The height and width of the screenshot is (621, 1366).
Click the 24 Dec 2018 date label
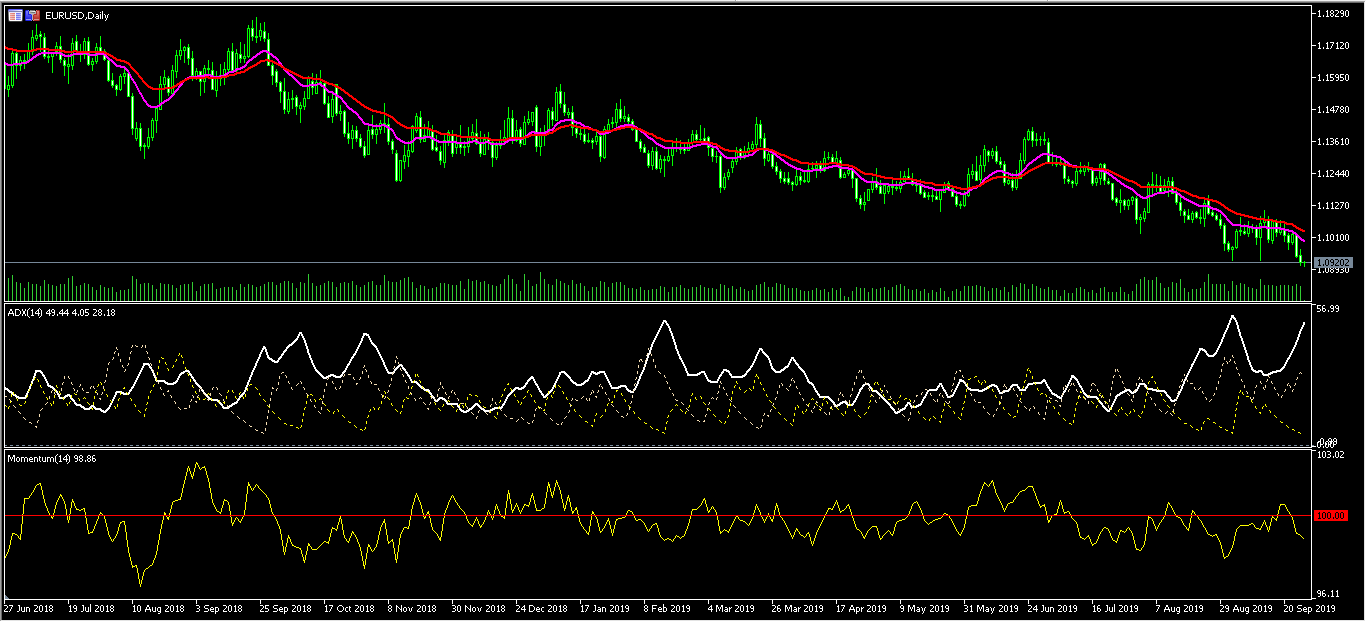pyautogui.click(x=541, y=608)
